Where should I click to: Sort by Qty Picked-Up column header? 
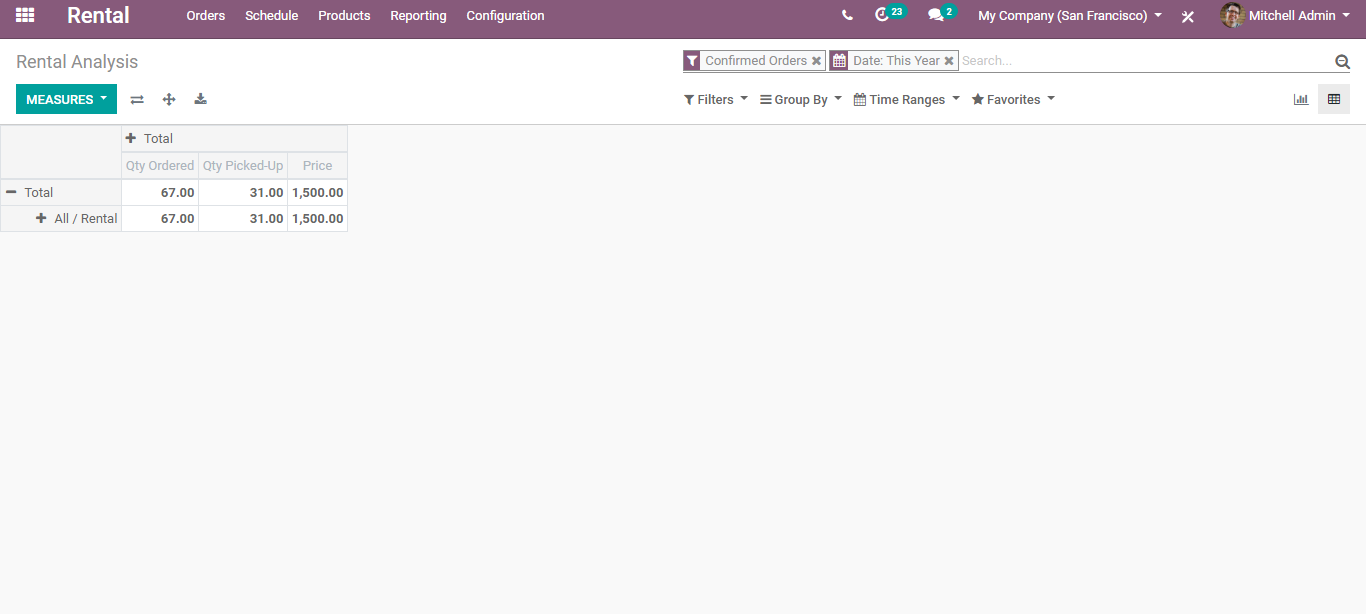click(x=243, y=166)
